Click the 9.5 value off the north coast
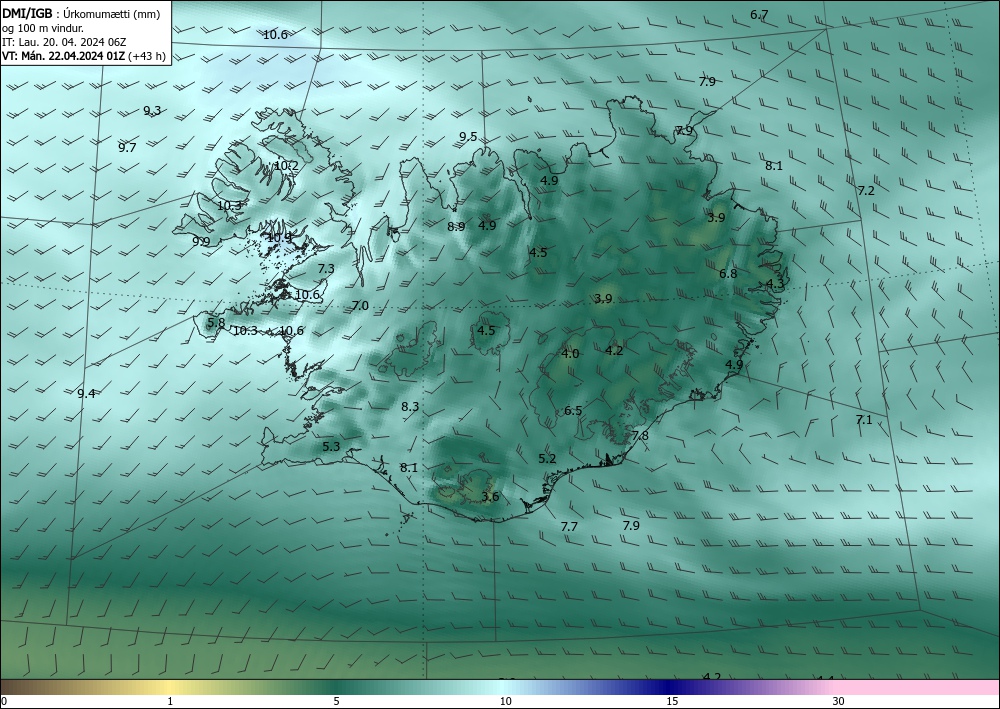This screenshot has height=709, width=1000. point(468,136)
